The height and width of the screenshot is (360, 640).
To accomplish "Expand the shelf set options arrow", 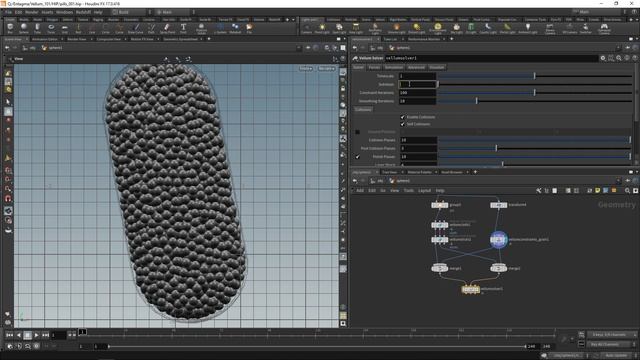I will pyautogui.click(x=293, y=20).
